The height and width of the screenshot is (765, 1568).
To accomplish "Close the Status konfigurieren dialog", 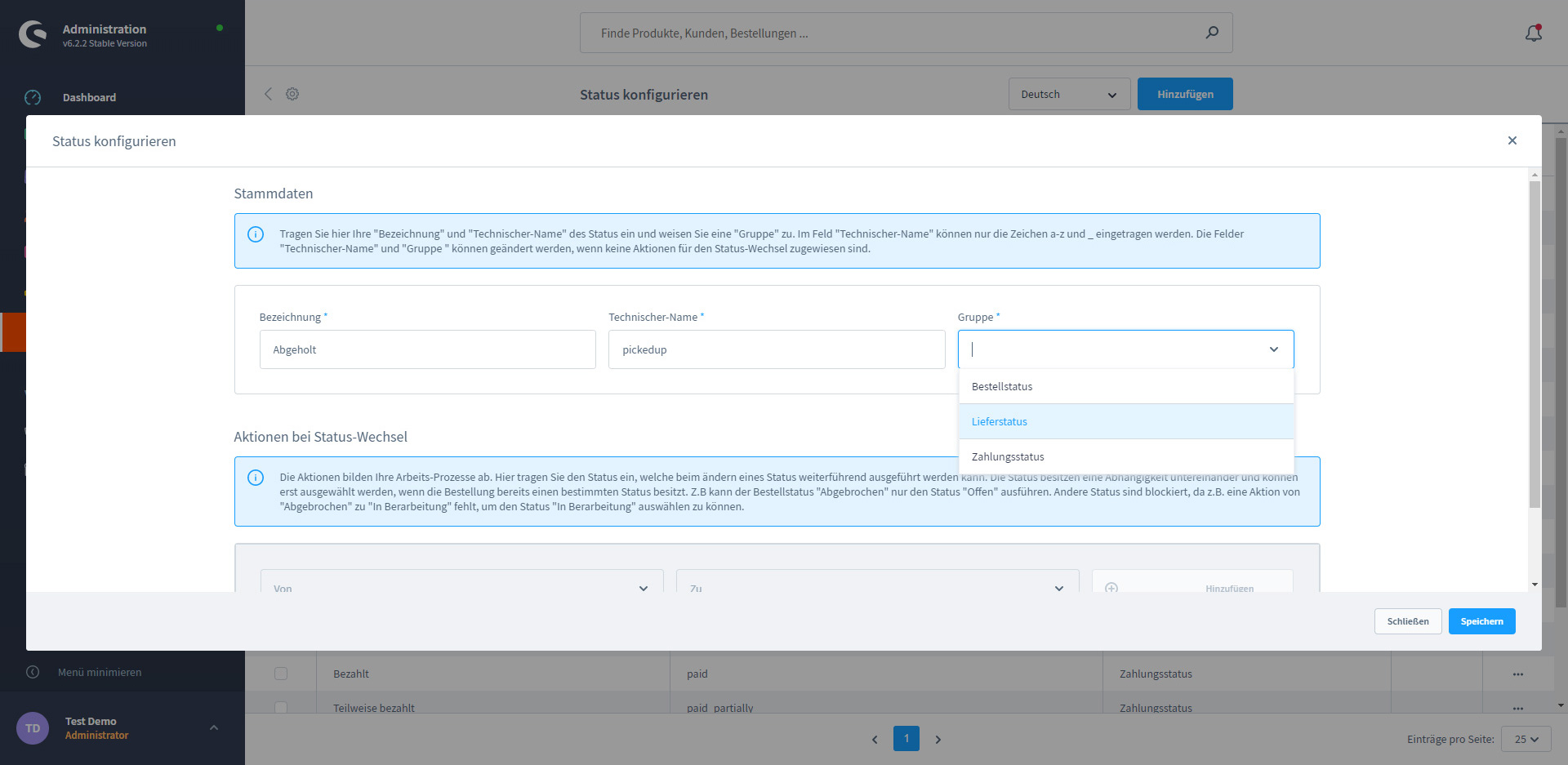I will [1512, 140].
